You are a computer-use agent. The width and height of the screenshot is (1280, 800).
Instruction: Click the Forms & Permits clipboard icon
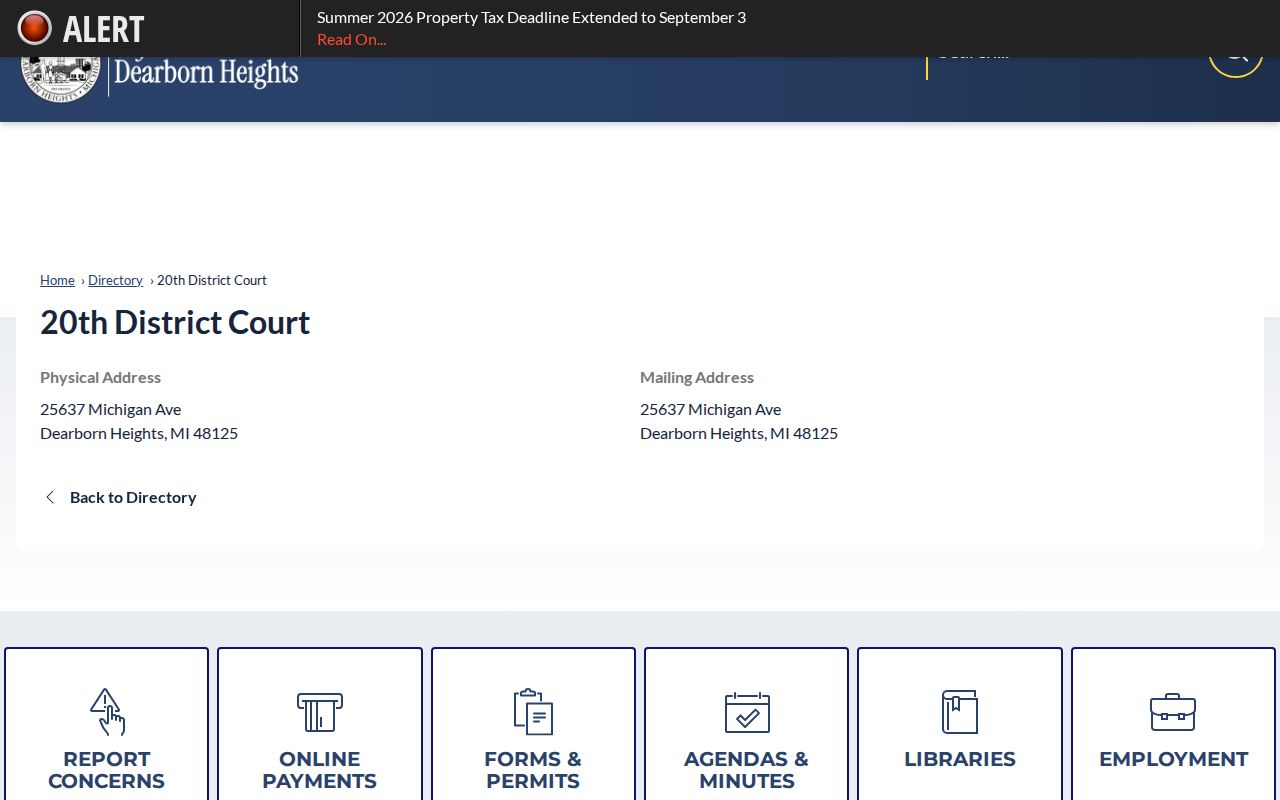tap(533, 712)
